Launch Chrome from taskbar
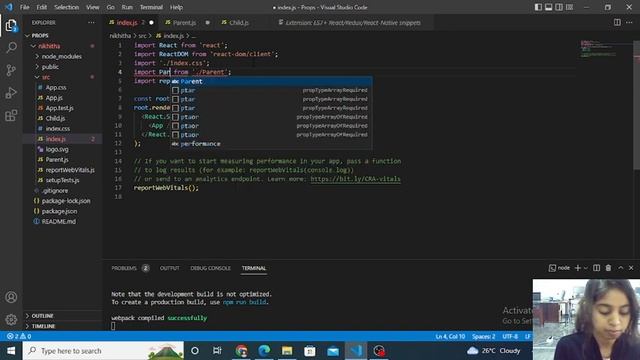The image size is (640, 360). (241, 351)
